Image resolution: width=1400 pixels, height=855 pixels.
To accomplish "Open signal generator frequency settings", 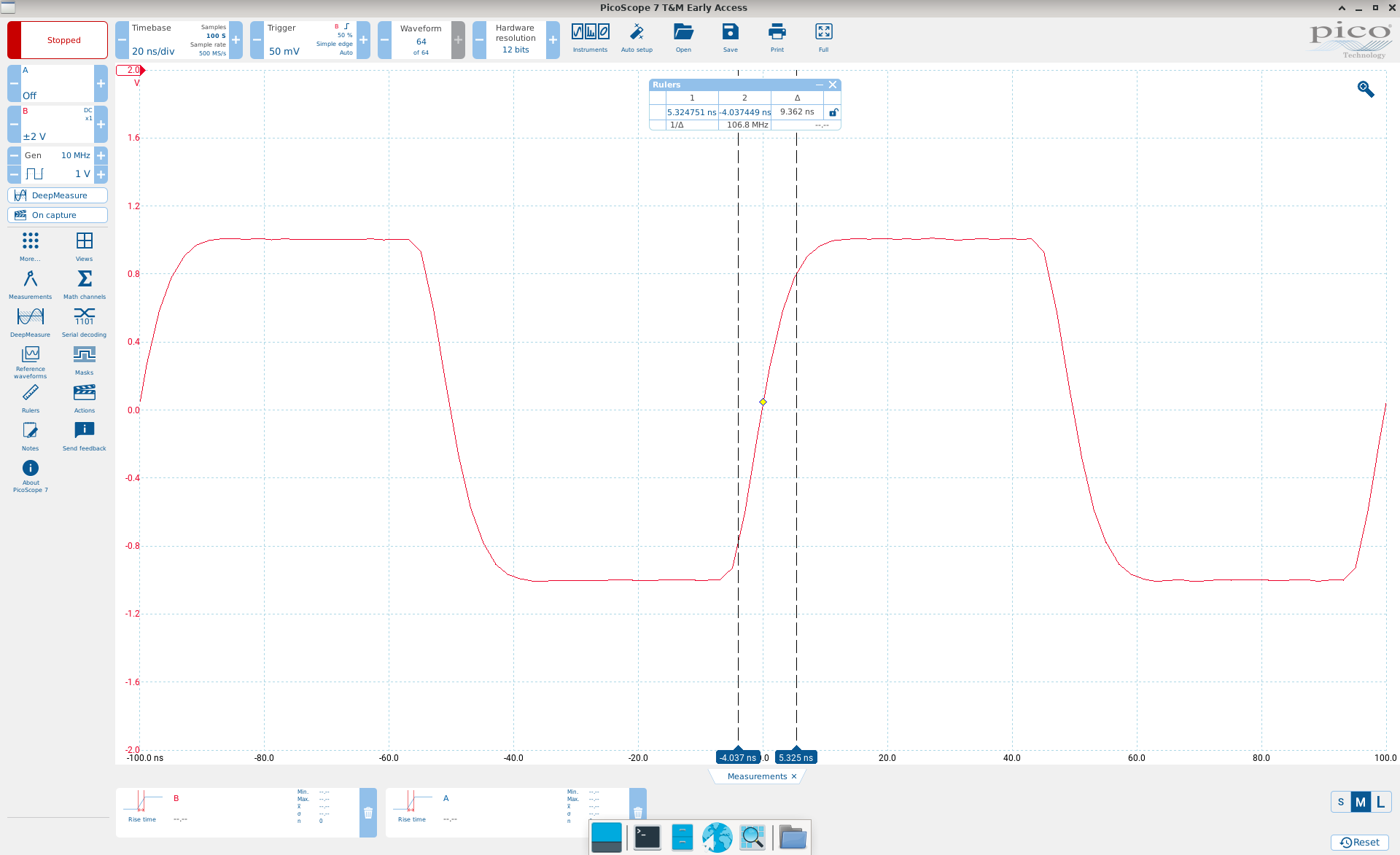I will pyautogui.click(x=58, y=155).
